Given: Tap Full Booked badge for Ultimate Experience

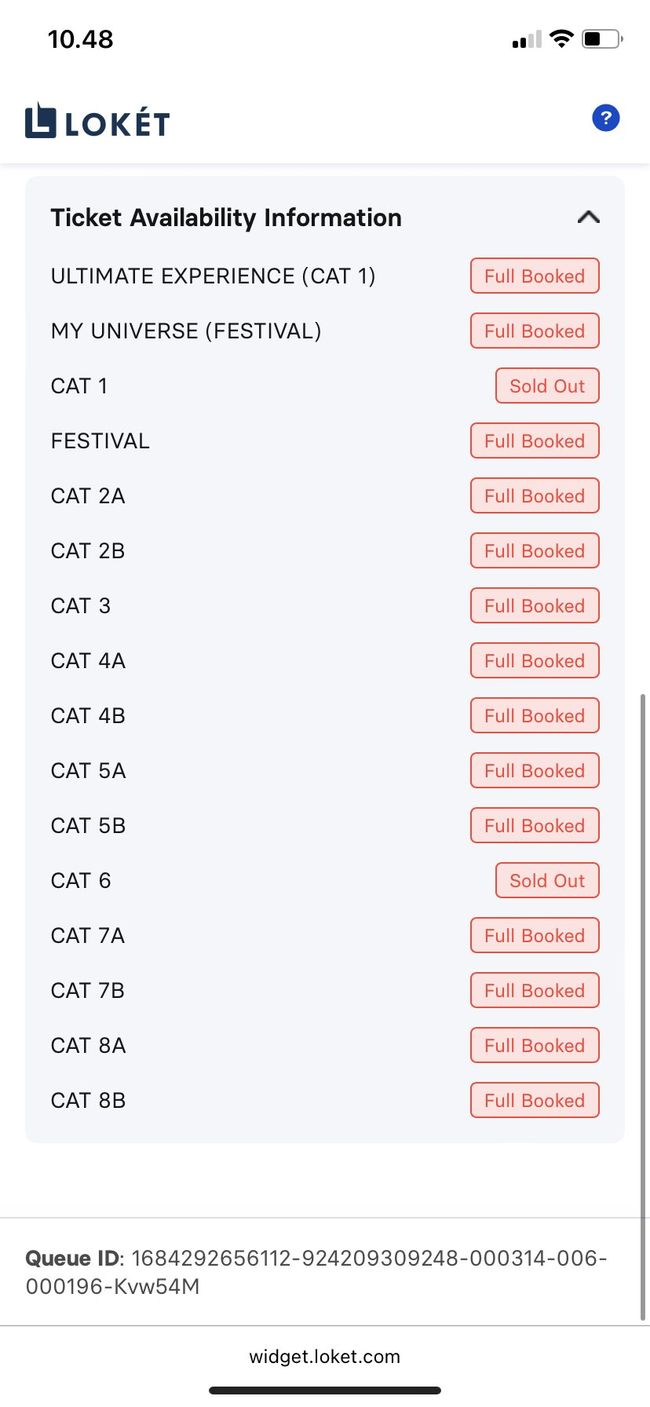Looking at the screenshot, I should (x=534, y=276).
